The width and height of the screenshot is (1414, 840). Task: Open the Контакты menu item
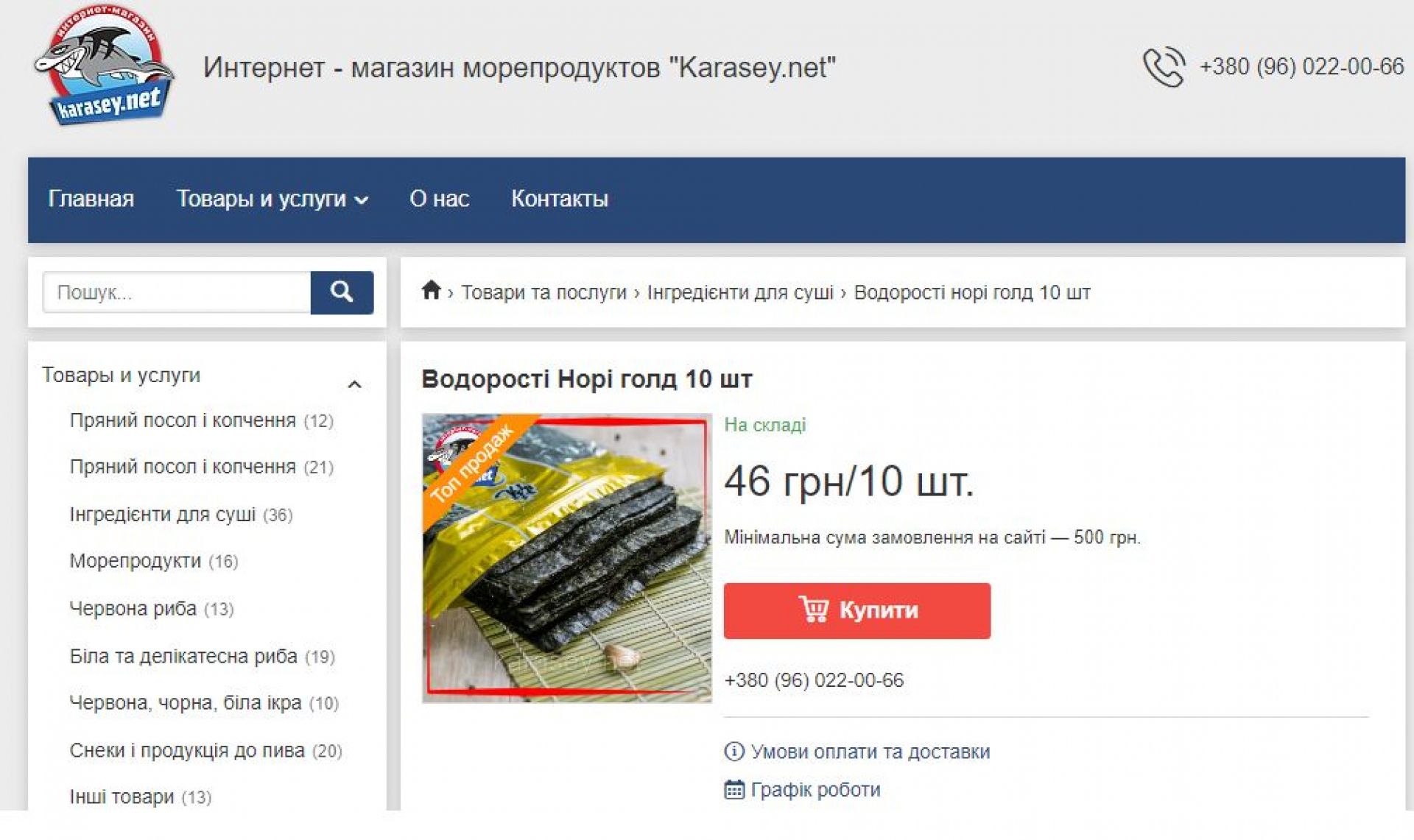pos(560,199)
